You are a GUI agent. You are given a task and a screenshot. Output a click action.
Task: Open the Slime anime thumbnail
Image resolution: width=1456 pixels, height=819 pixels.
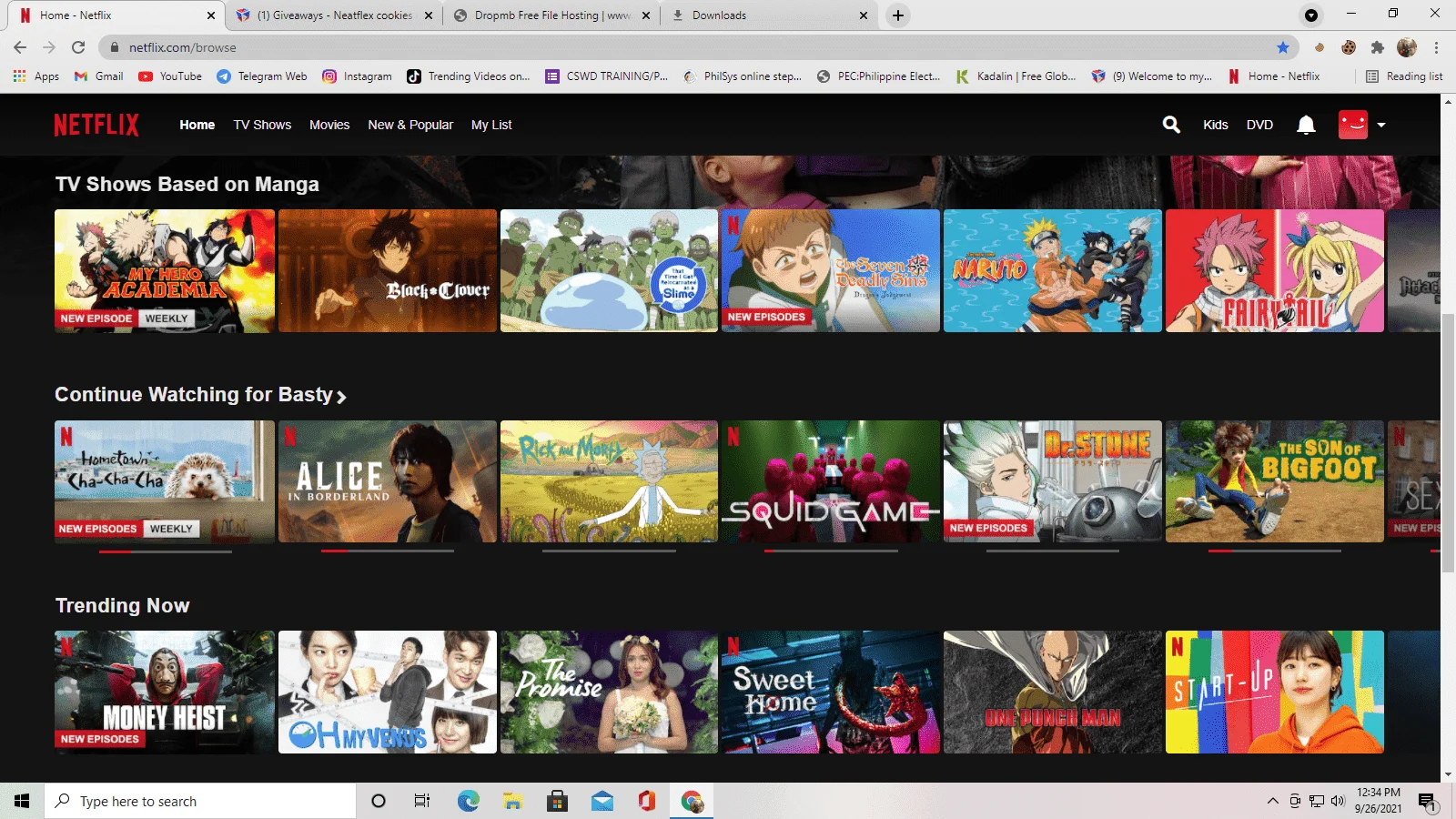pyautogui.click(x=609, y=271)
